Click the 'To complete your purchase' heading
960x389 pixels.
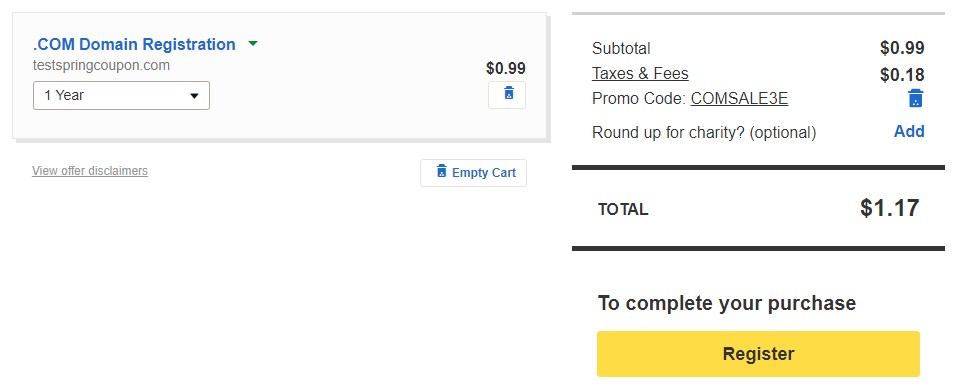click(x=727, y=303)
